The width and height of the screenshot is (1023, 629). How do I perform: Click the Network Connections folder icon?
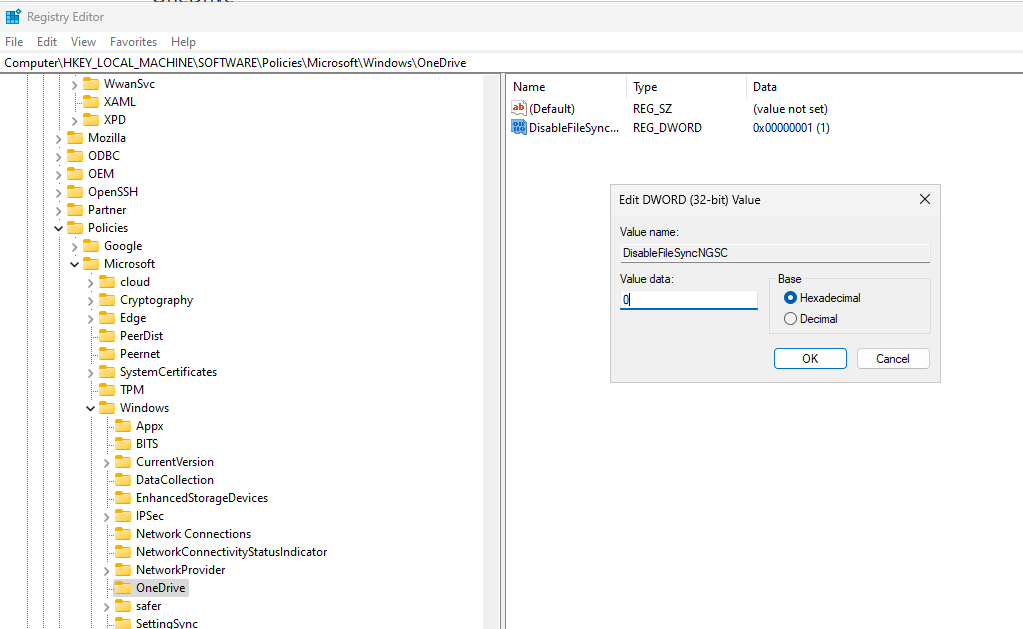(123, 534)
